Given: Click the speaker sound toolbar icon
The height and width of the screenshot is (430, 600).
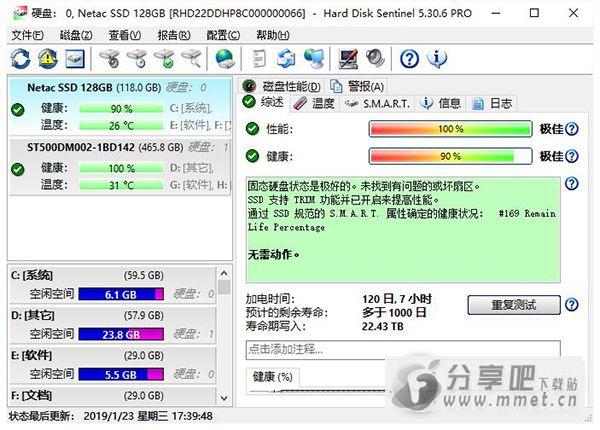Looking at the screenshot, I should [x=375, y=59].
